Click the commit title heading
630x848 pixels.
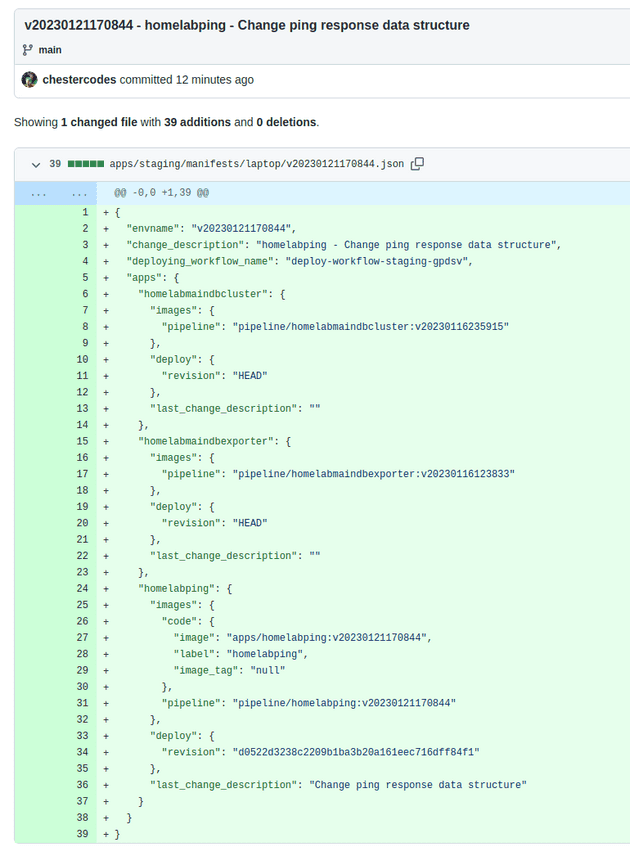click(x=245, y=25)
